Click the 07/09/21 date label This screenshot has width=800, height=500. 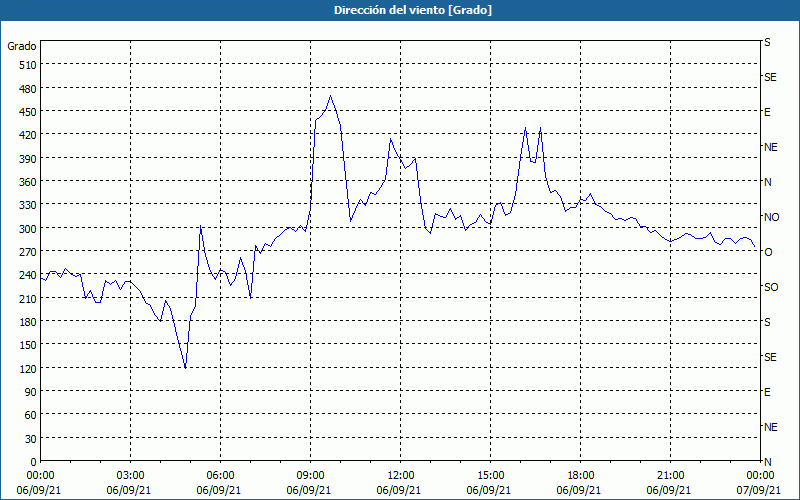(x=760, y=490)
